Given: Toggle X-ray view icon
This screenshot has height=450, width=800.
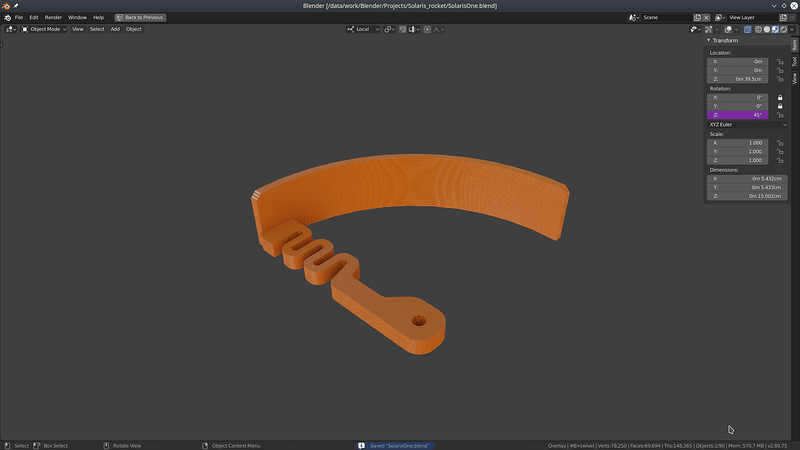Looking at the screenshot, I should (x=747, y=30).
